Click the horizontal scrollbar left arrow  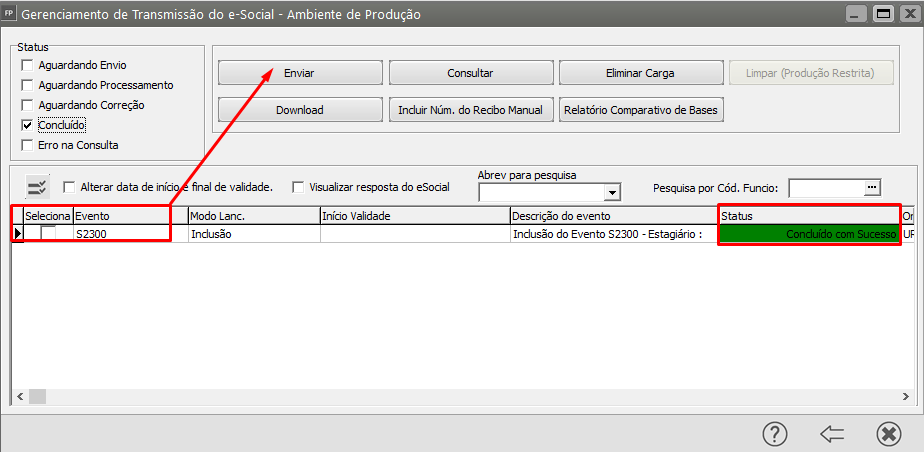click(19, 397)
